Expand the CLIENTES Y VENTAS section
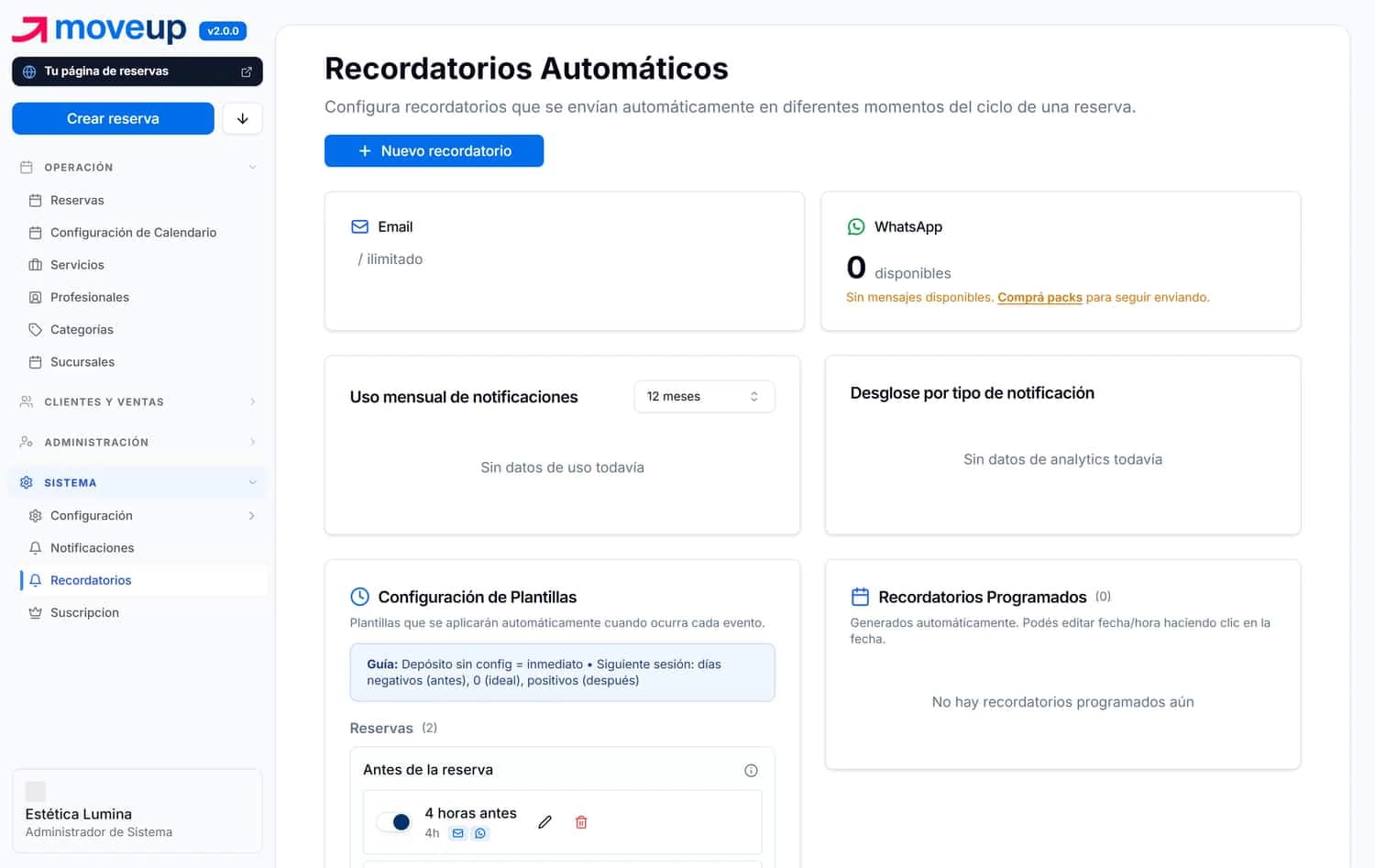The width and height of the screenshot is (1375, 868). pyautogui.click(x=137, y=402)
